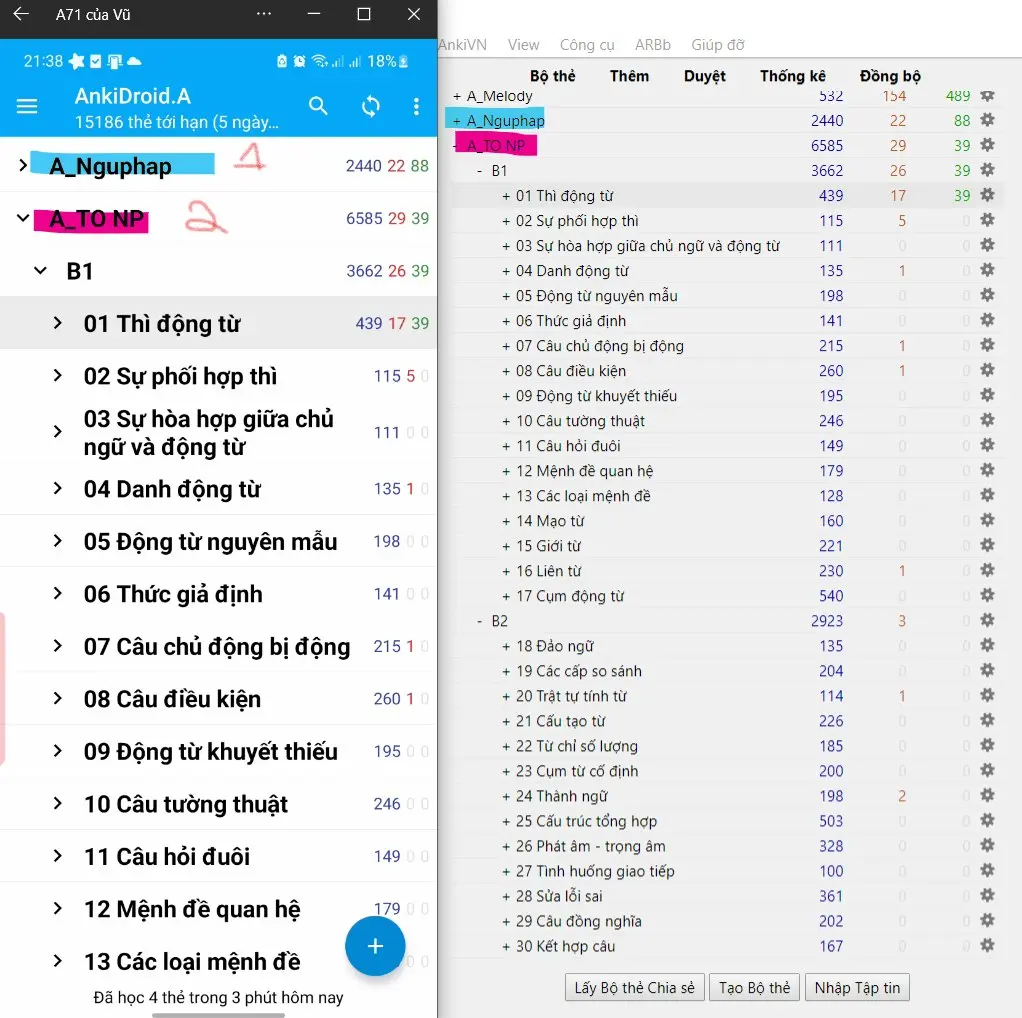The height and width of the screenshot is (1018, 1022).
Task: Click the gear icon beside 30 Kết hợp câu
Action: (x=987, y=946)
